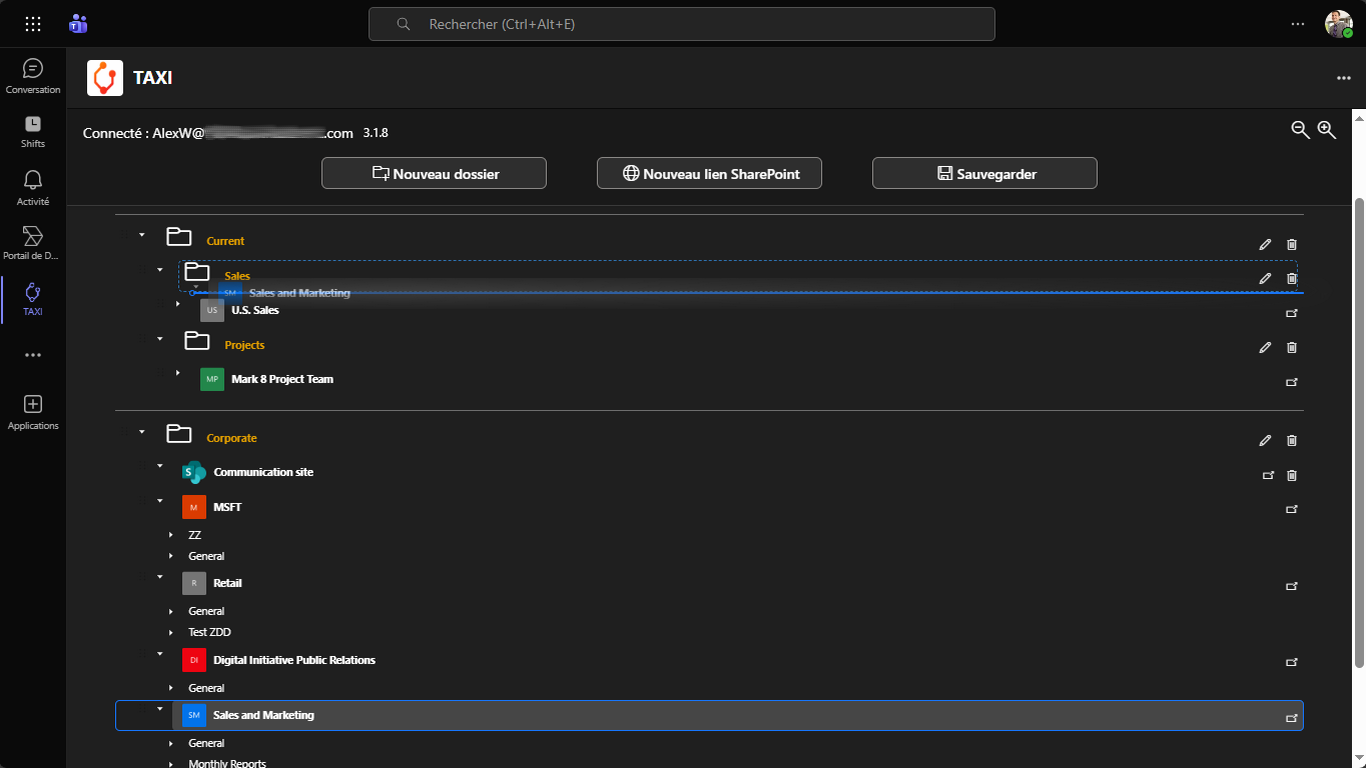The width and height of the screenshot is (1366, 768).
Task: Collapse the Corporate folder
Action: 142,432
